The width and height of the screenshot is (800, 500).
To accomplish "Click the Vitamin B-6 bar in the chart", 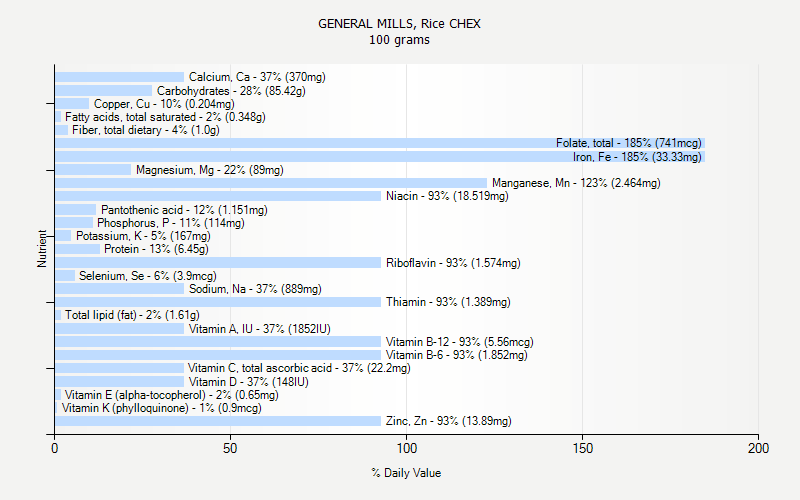I will (x=218, y=355).
